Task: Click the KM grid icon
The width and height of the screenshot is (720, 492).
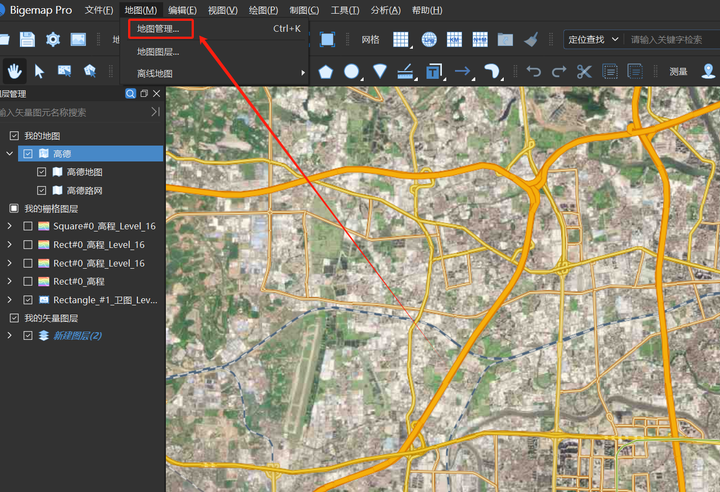Action: click(454, 40)
